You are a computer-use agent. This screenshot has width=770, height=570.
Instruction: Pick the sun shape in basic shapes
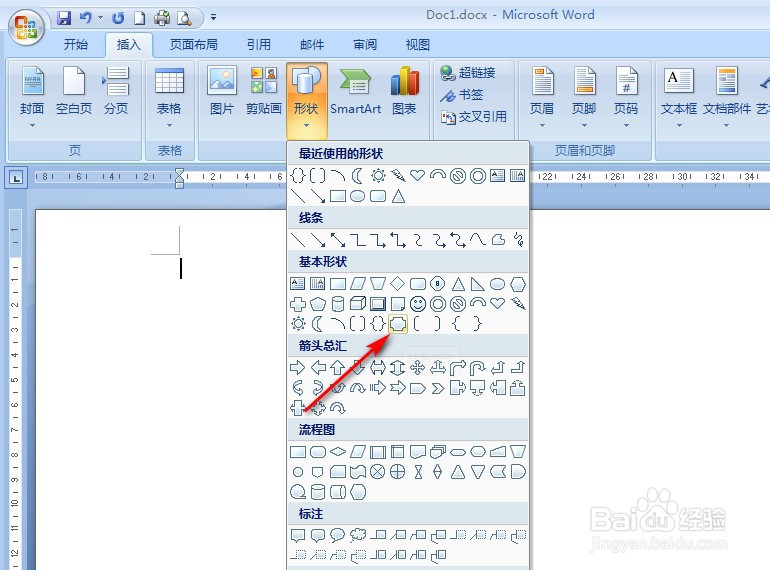pos(298,324)
